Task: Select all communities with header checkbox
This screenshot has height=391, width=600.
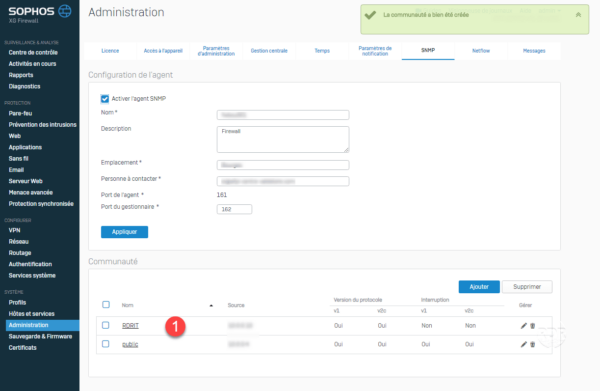Action: click(106, 305)
